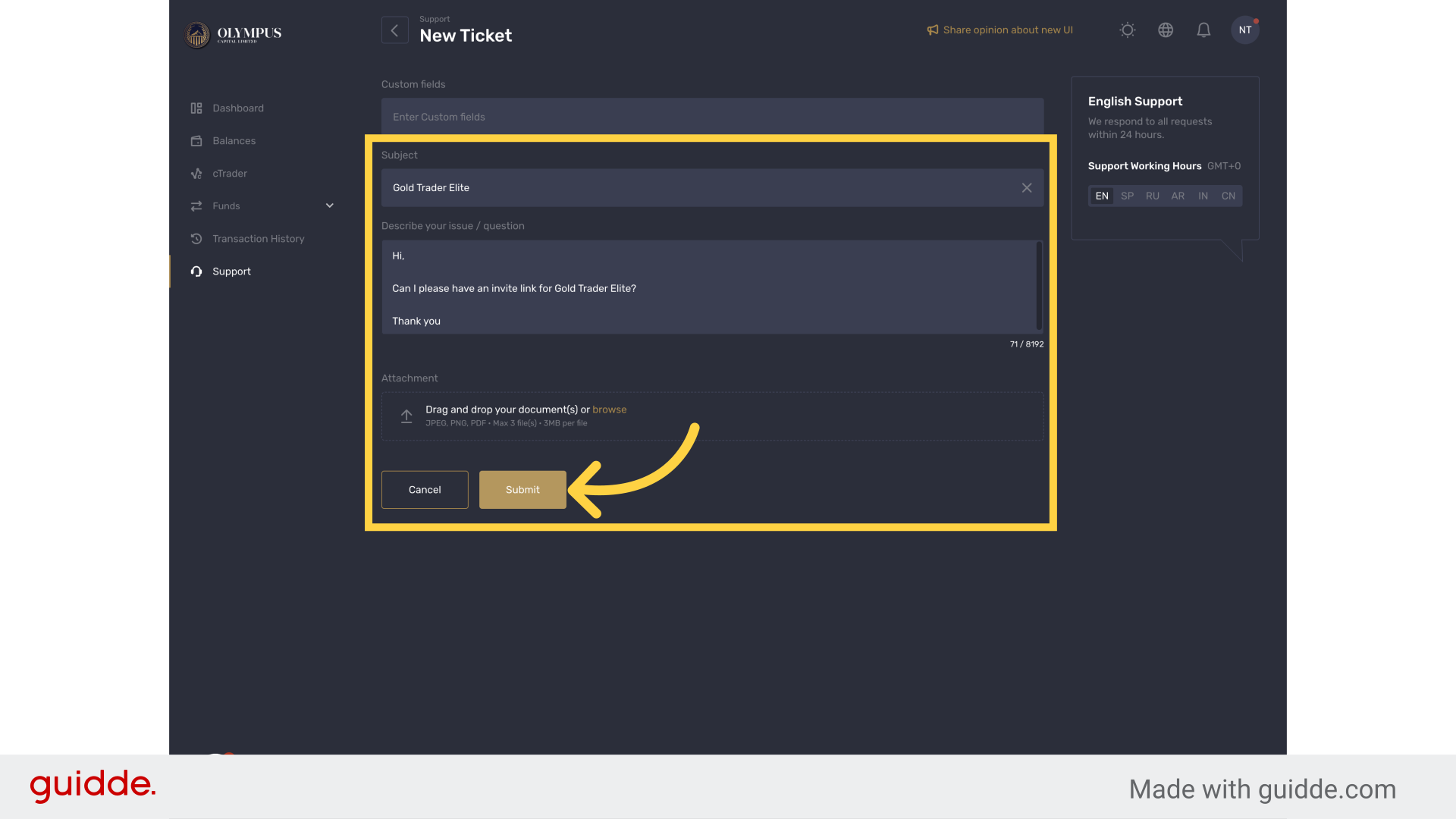Open the Dashboard page
The width and height of the screenshot is (1456, 819).
click(x=238, y=108)
